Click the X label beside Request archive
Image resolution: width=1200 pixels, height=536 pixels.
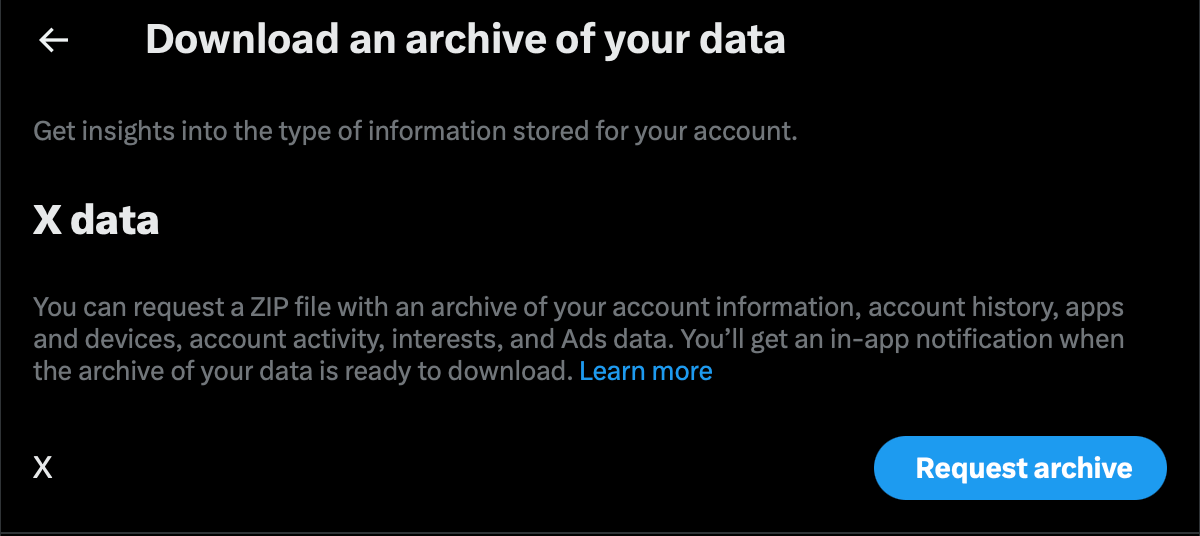[x=43, y=467]
